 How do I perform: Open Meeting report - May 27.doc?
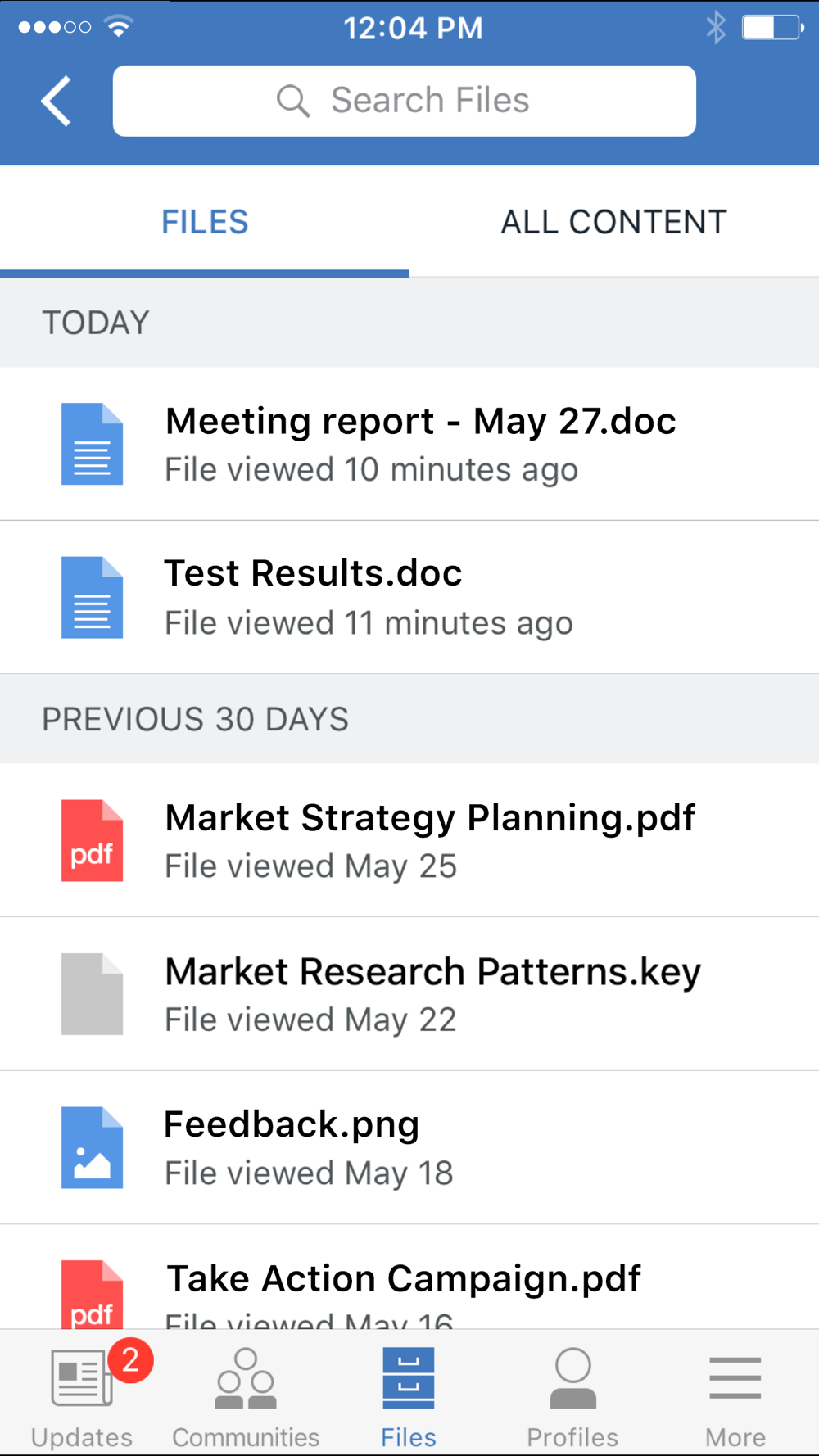[x=420, y=422]
